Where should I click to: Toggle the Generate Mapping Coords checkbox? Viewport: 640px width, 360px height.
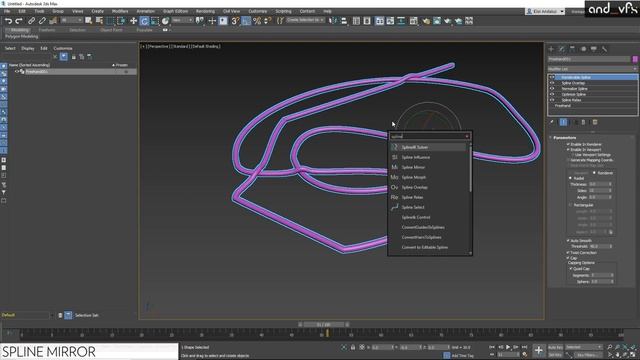568,160
